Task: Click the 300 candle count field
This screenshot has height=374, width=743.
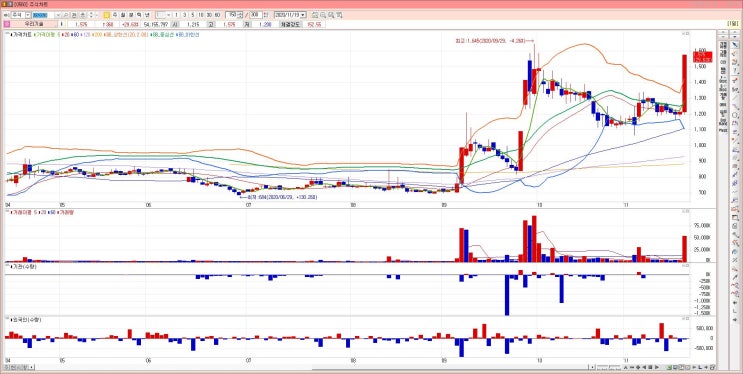Action: [x=256, y=15]
